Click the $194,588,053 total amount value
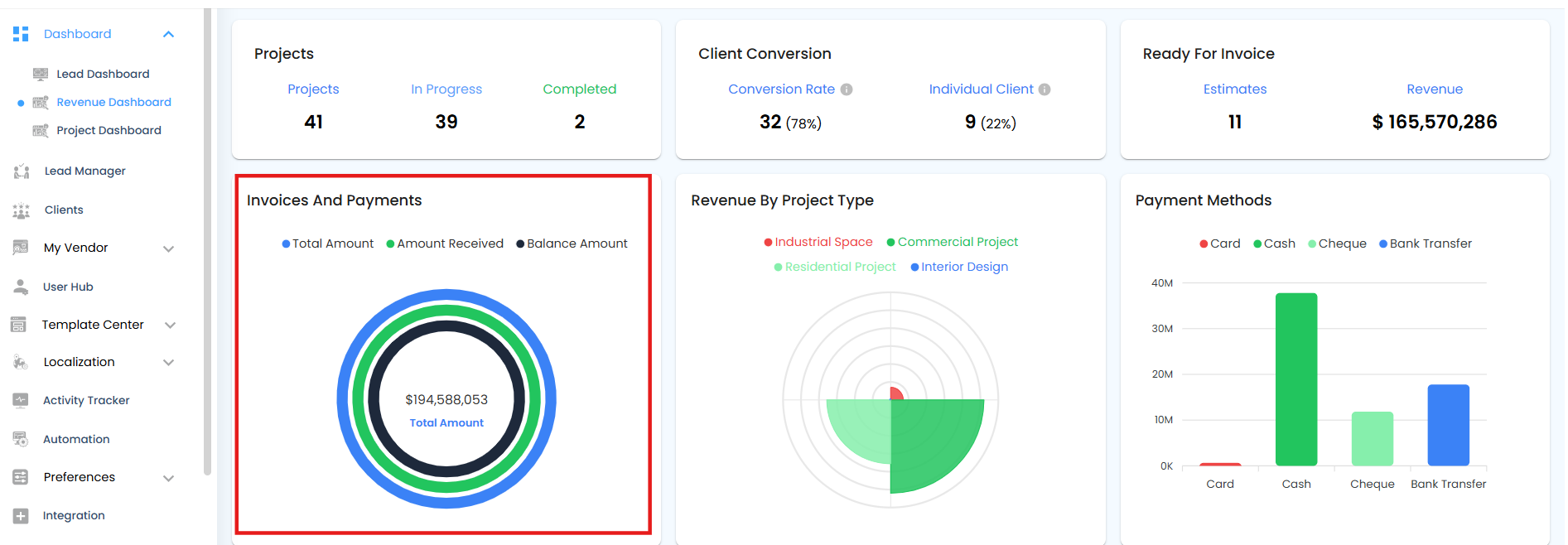Viewport: 1568px width, 545px height. coord(446,399)
